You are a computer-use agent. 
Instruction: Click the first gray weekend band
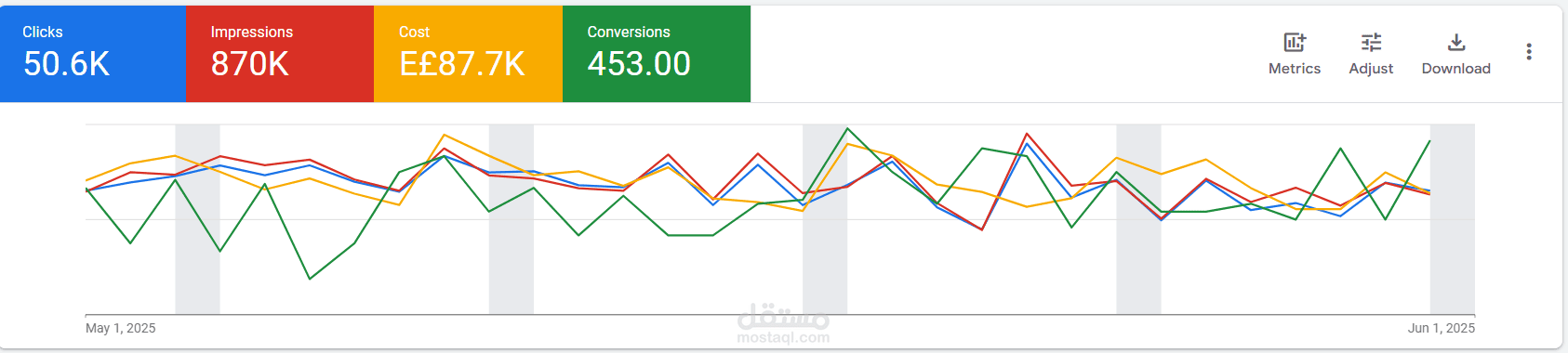[197, 219]
